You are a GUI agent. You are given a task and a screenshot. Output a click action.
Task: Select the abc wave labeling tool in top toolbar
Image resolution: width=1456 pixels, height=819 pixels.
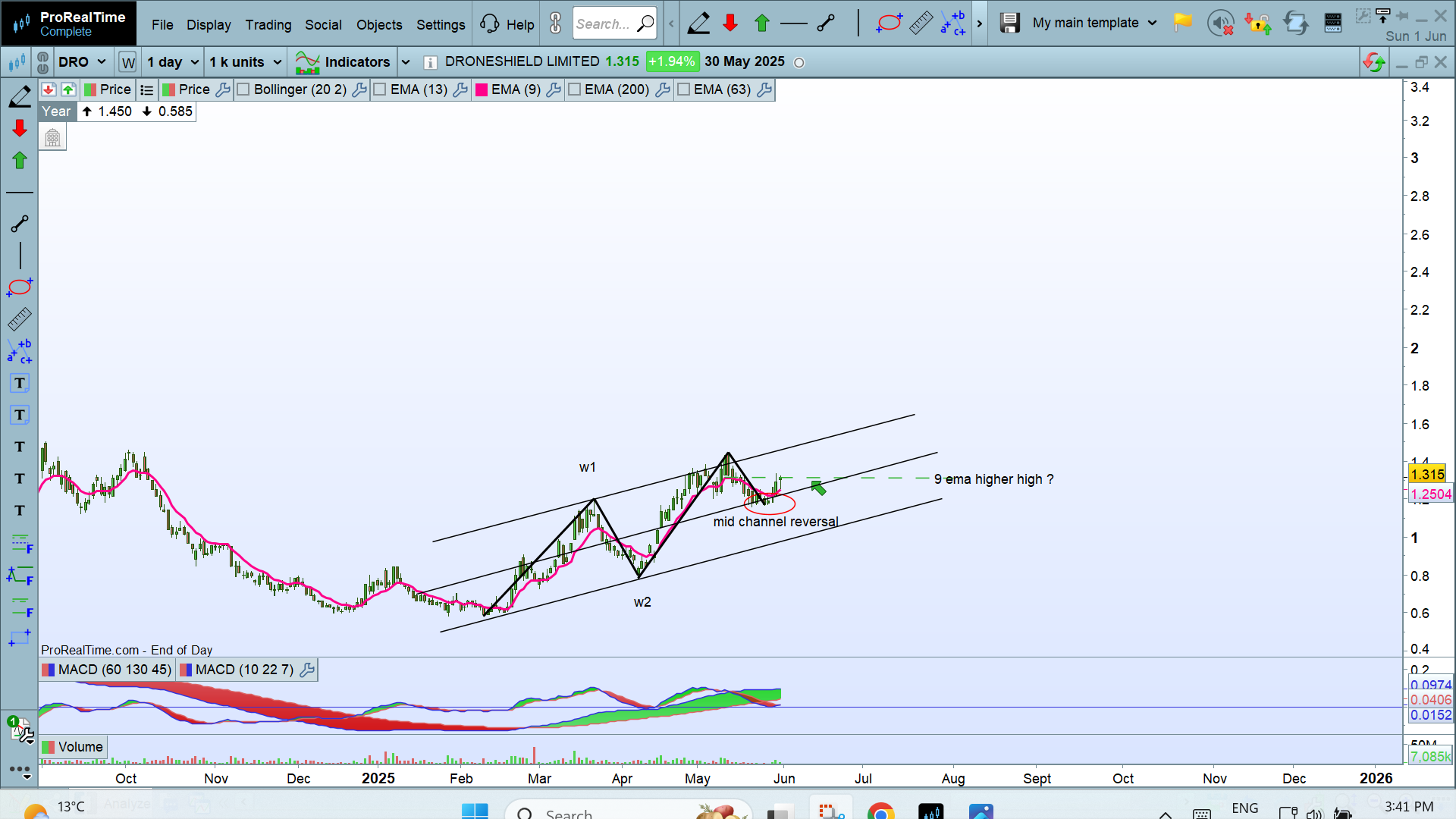[953, 24]
